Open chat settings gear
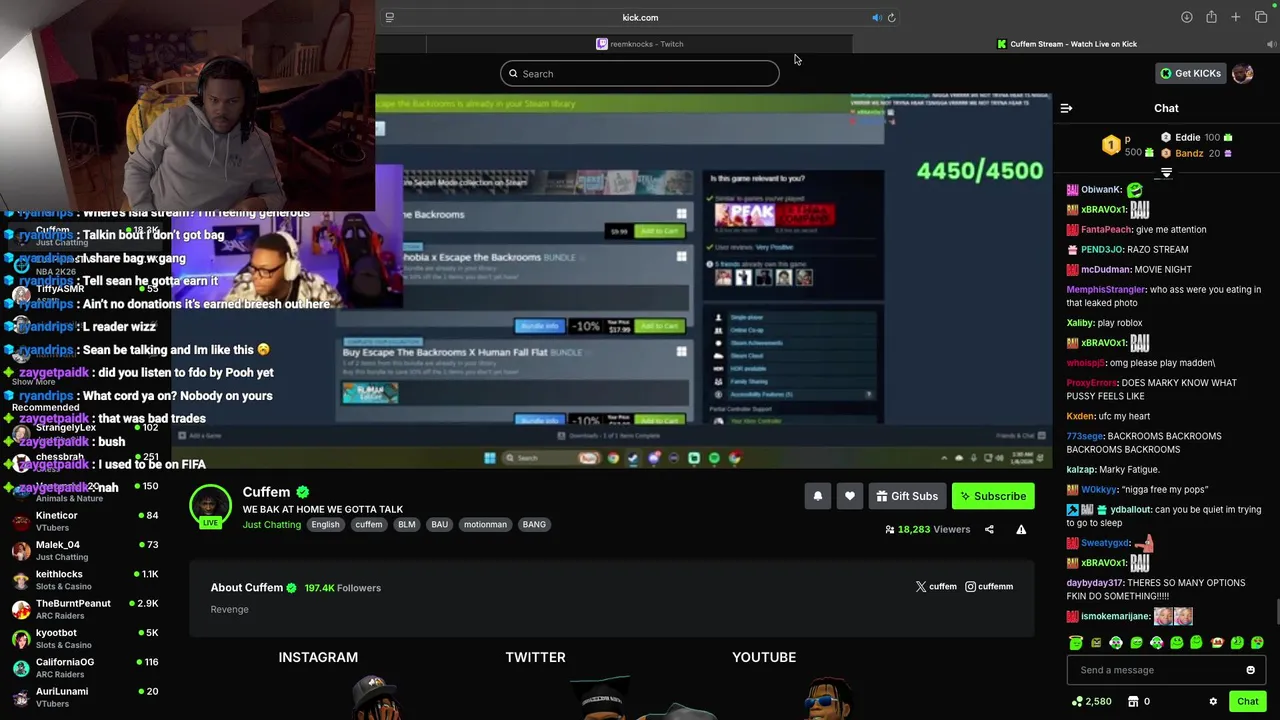Viewport: 1280px width, 720px height. [1213, 701]
